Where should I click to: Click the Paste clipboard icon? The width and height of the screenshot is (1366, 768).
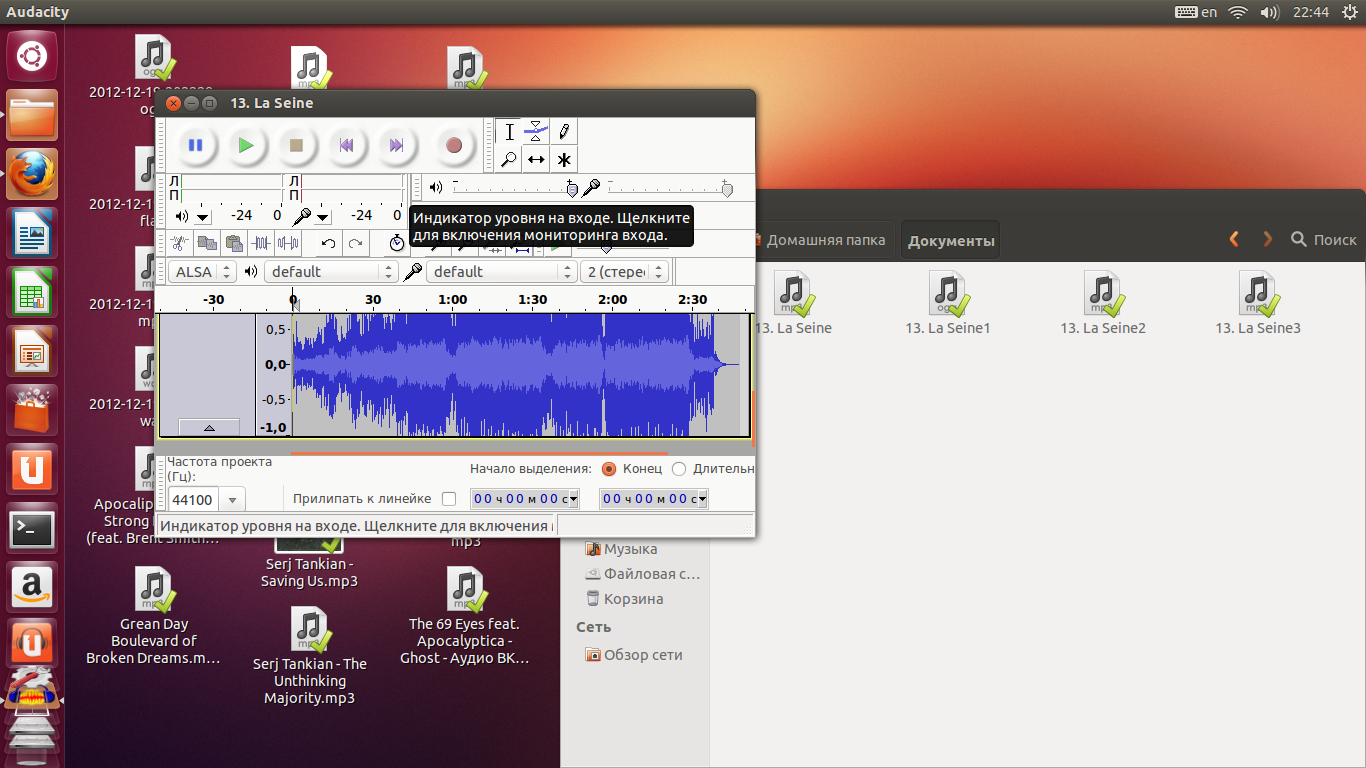click(x=234, y=243)
